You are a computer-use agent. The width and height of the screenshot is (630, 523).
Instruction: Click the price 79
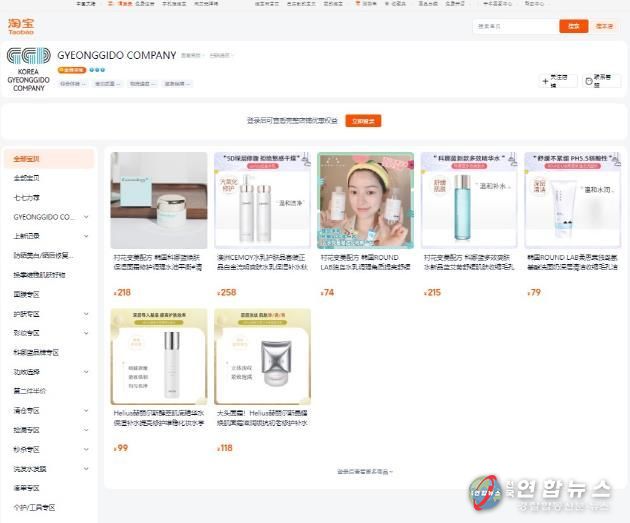tap(534, 292)
